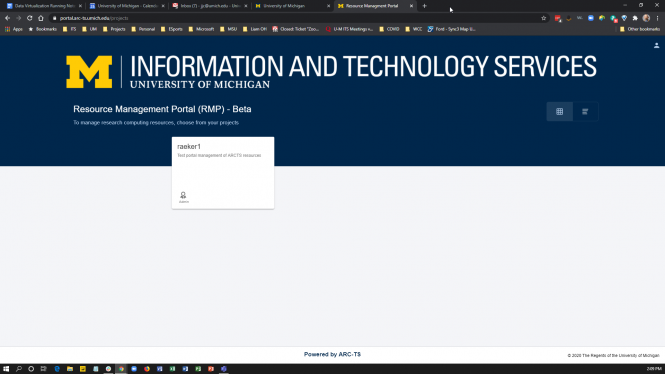Open the Chrome profile avatar
Viewport: 665px width, 374px height.
pyautogui.click(x=646, y=18)
